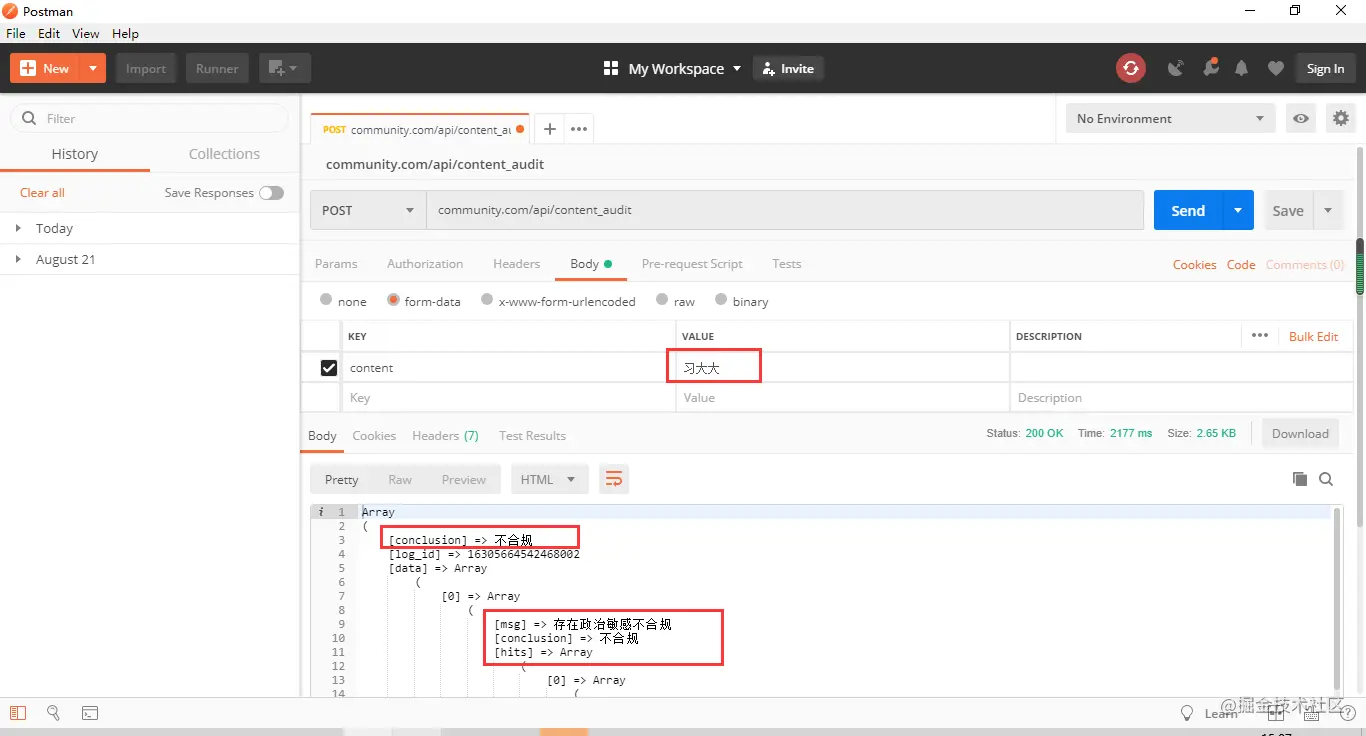1366x736 pixels.
Task: Select the binary body radio button
Action: [720, 299]
